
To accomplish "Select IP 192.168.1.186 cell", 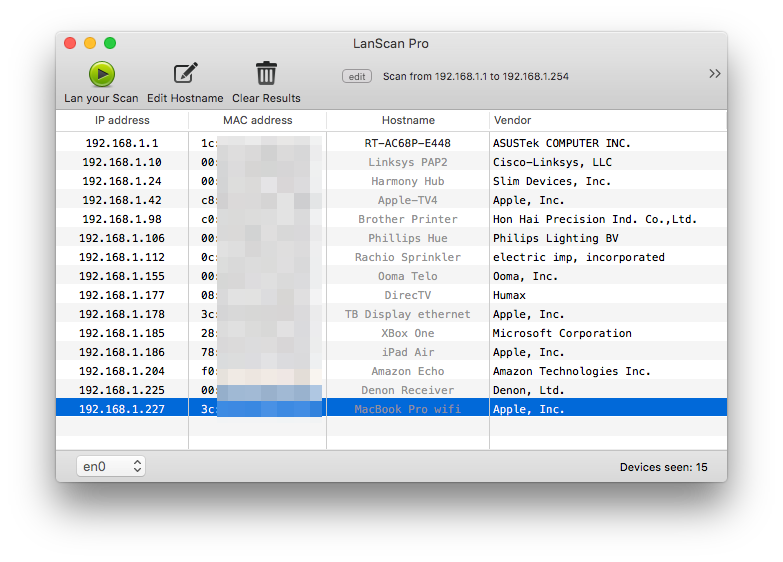I will pos(122,352).
